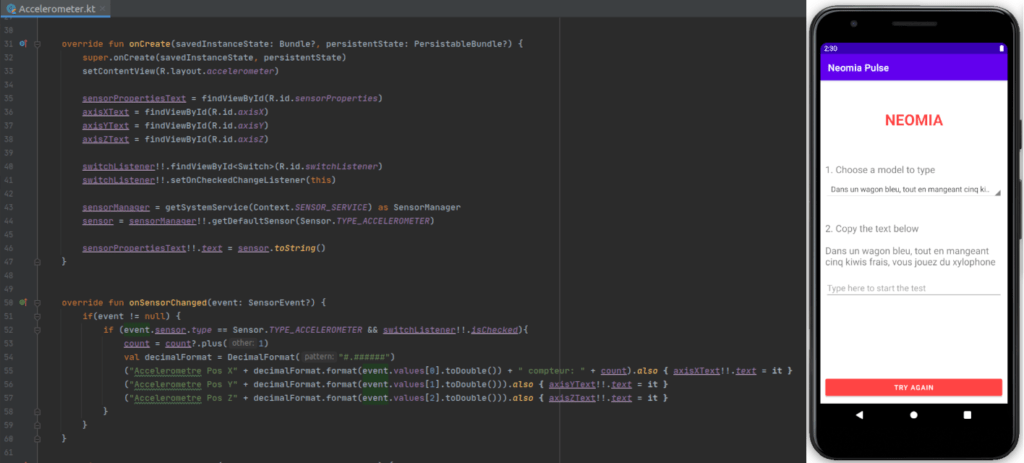The height and width of the screenshot is (463, 1024).
Task: Click fold end marker on line 47
Action: [37, 261]
